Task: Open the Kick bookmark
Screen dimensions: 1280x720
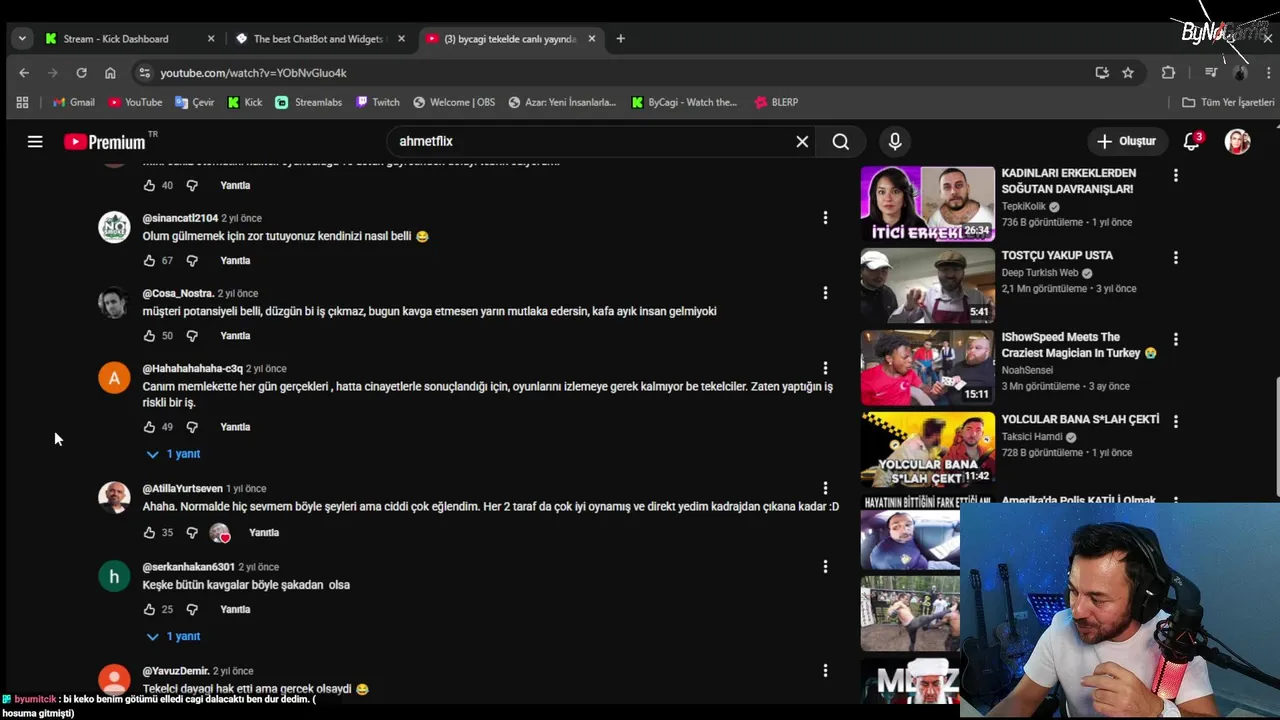Action: 245,102
